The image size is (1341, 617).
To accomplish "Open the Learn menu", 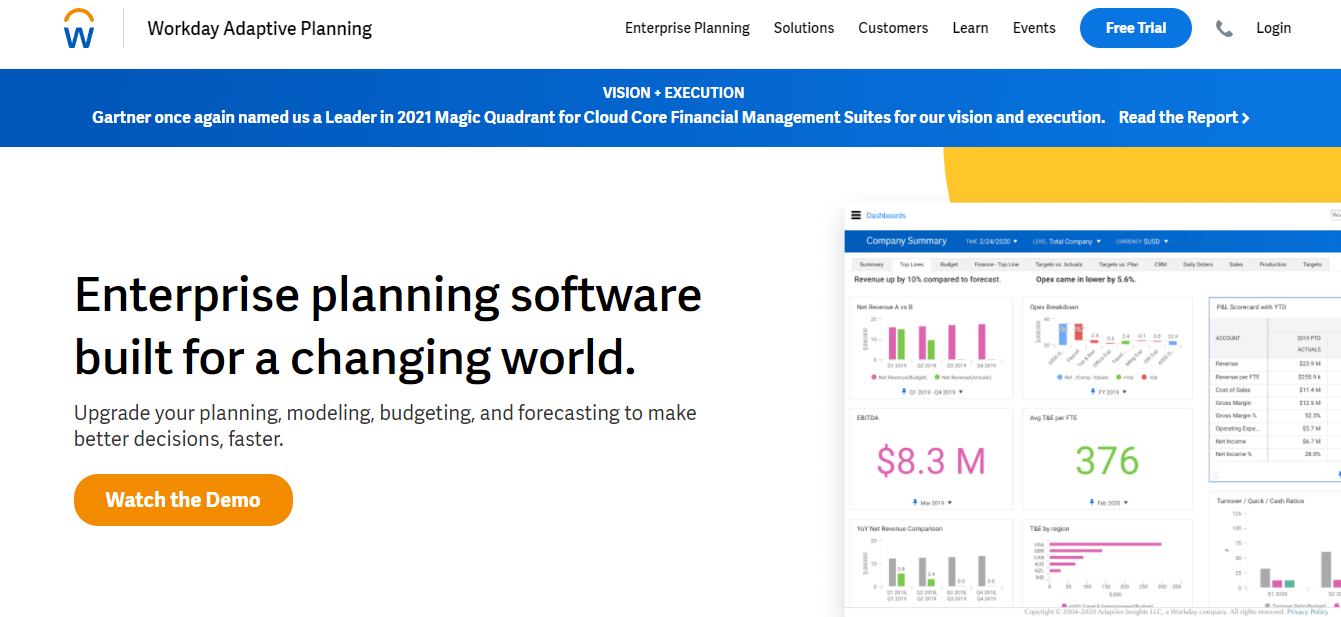I will coord(970,28).
